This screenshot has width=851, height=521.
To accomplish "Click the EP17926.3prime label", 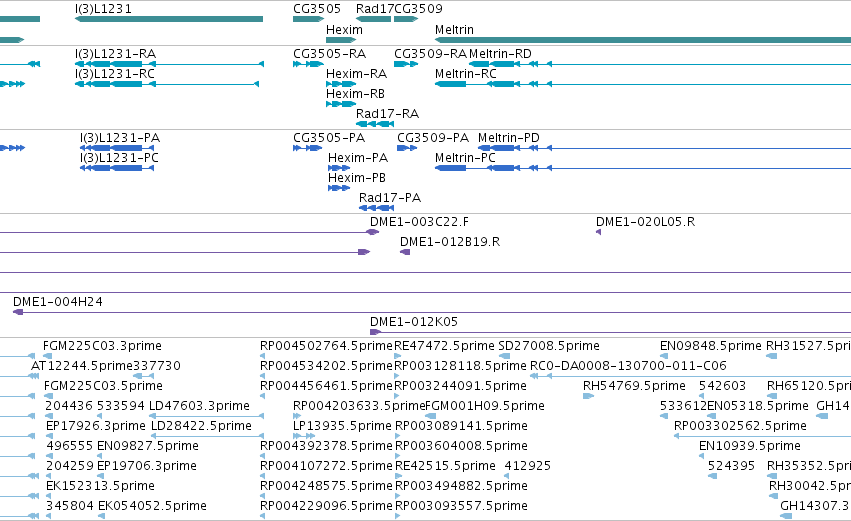I will [96, 426].
